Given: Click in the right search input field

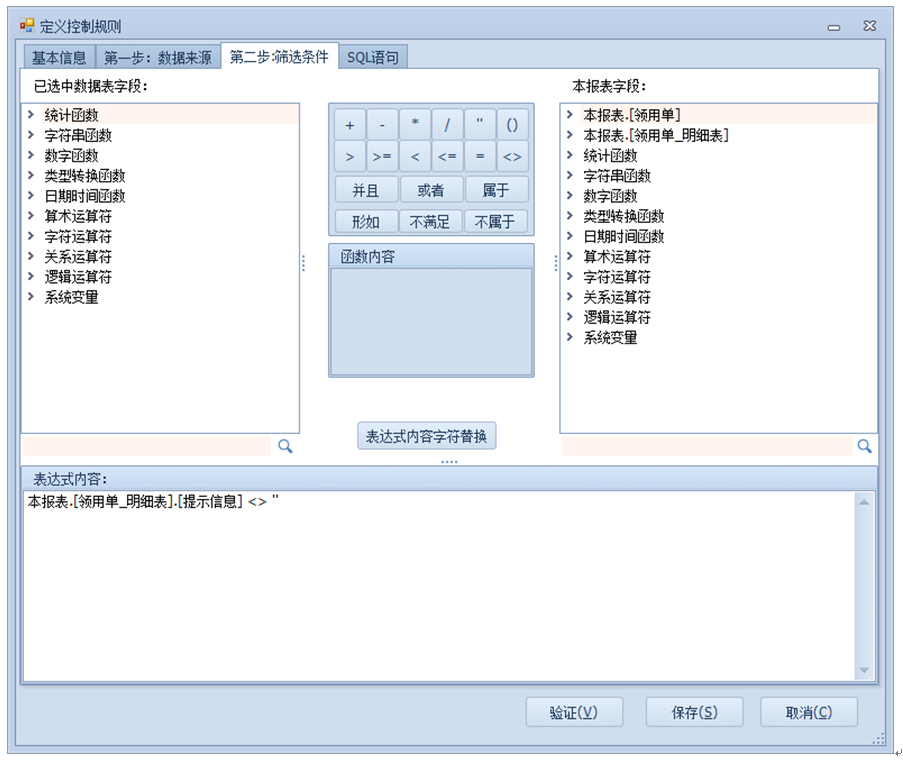Looking at the screenshot, I should tap(705, 447).
